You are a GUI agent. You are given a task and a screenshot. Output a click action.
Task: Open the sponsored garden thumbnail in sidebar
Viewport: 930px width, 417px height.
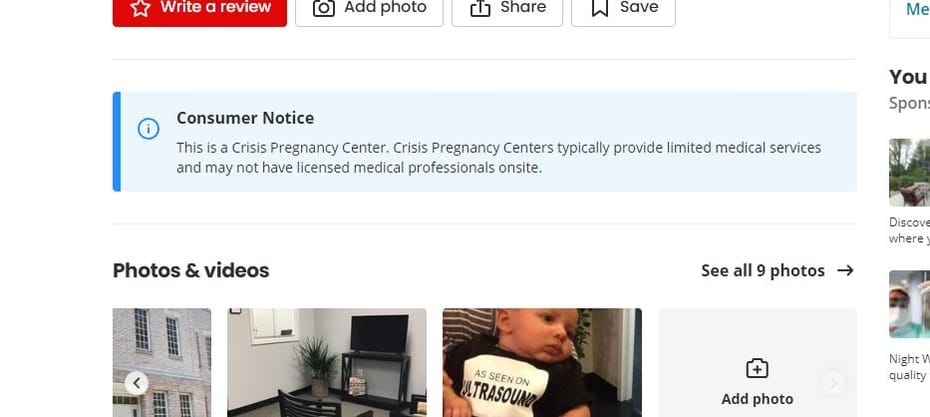pos(909,172)
